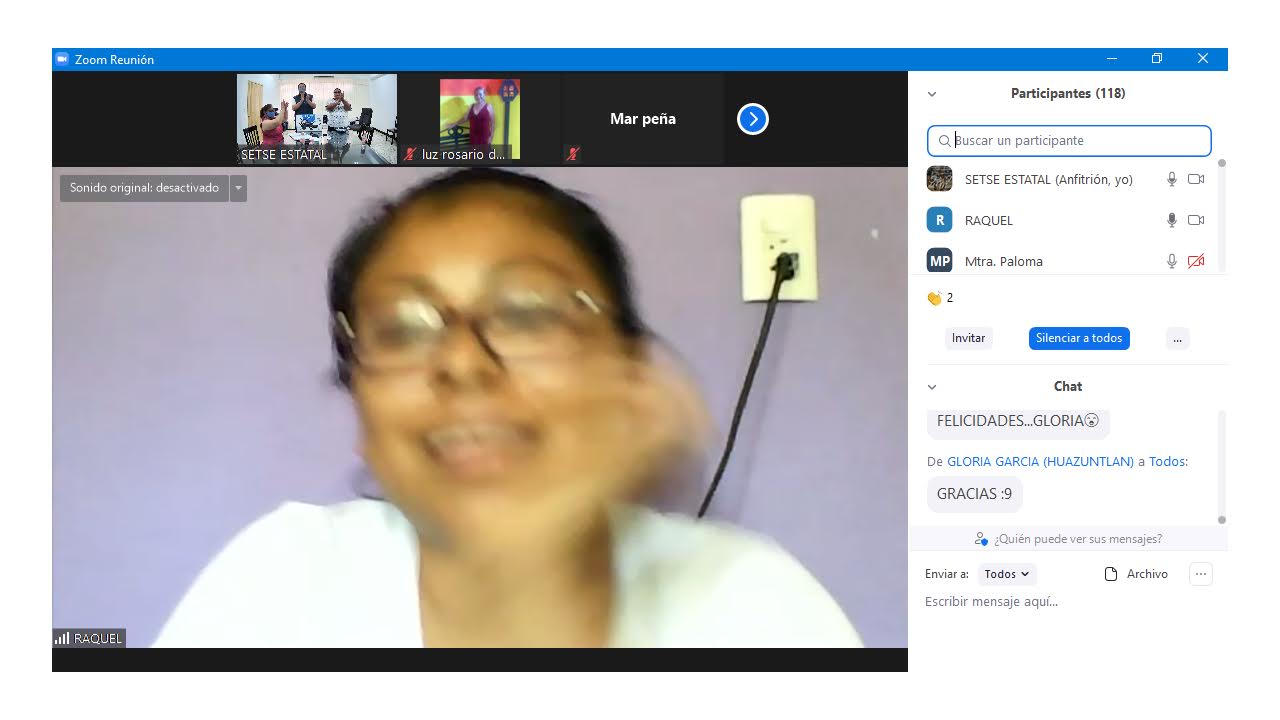The width and height of the screenshot is (1280, 720).
Task: Click the MP avatar for Mtra. Paloma
Action: [940, 261]
